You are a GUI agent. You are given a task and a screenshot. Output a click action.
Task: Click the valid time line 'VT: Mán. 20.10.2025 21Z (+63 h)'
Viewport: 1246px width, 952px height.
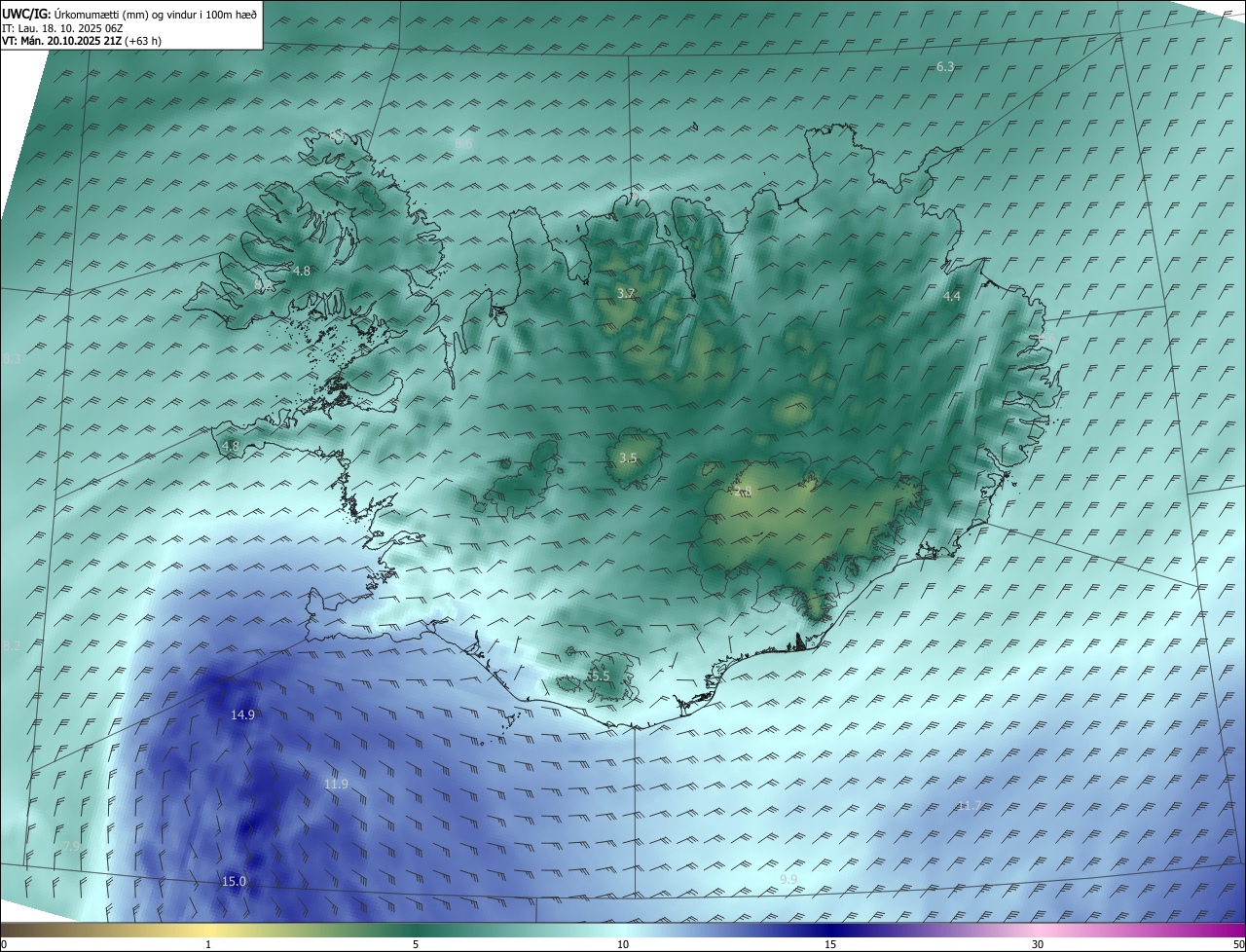point(82,41)
